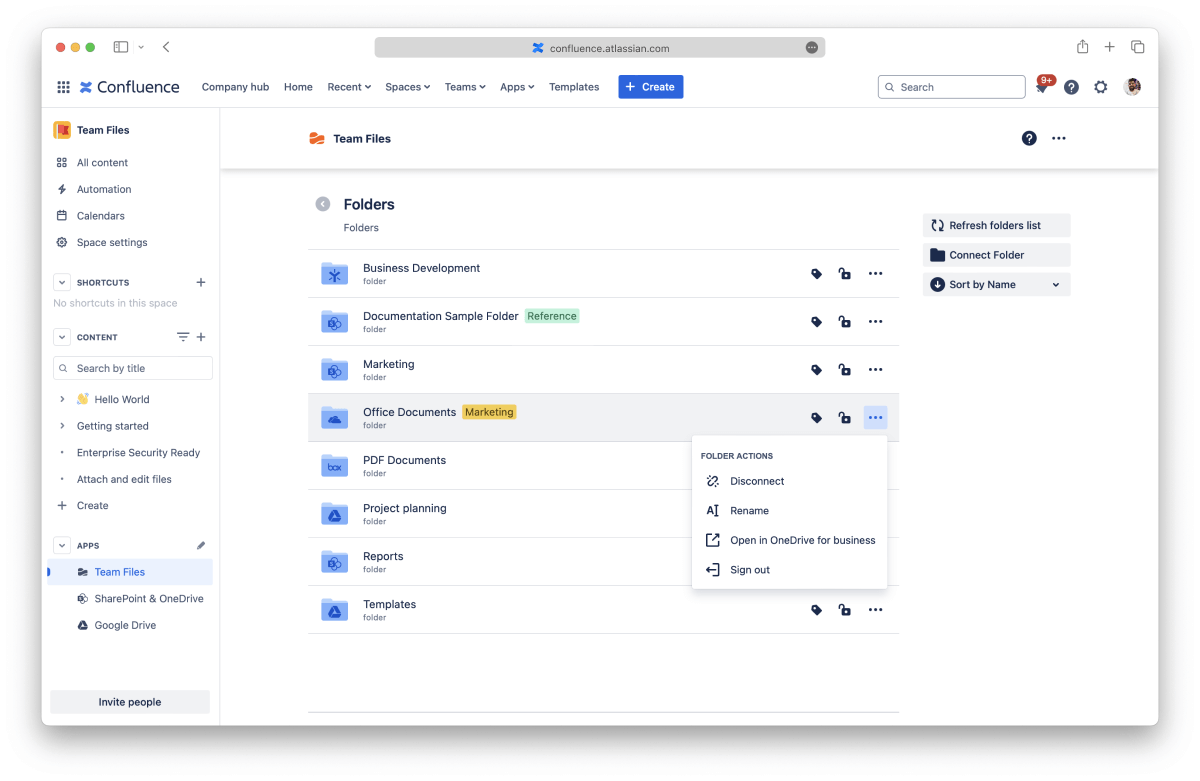This screenshot has width=1200, height=781.
Task: Select Sign out from folder actions
Action: (789, 570)
